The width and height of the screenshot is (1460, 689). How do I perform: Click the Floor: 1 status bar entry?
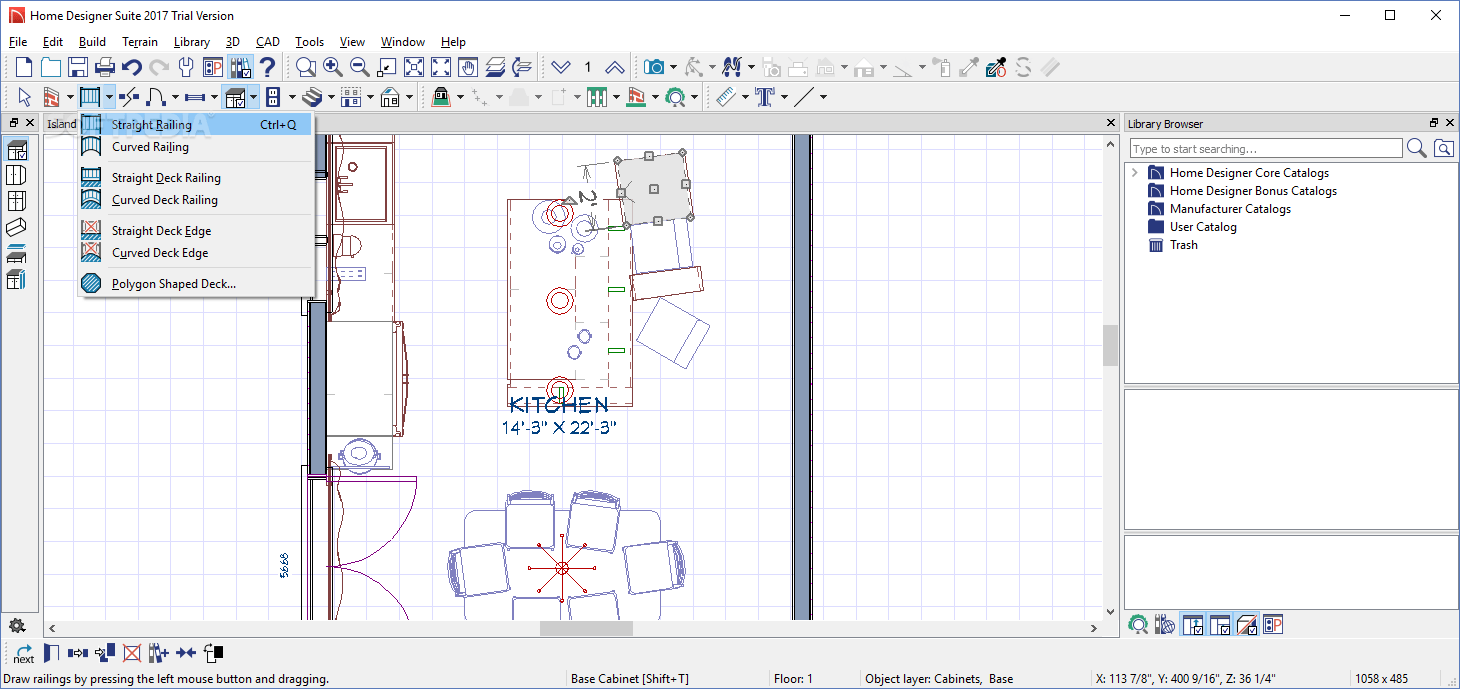click(x=793, y=679)
